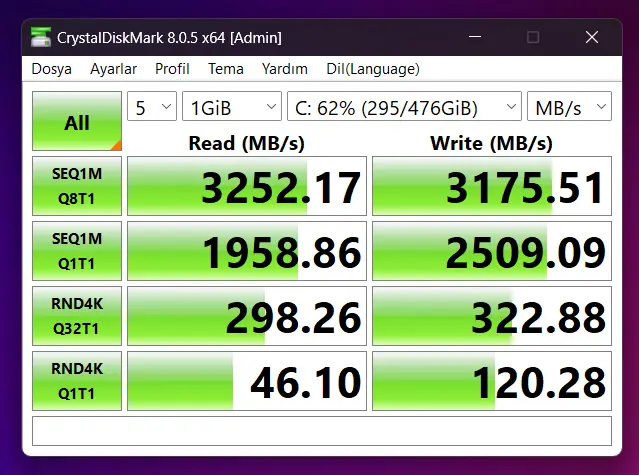
Task: Open the Ayarlar menu
Action: [113, 69]
